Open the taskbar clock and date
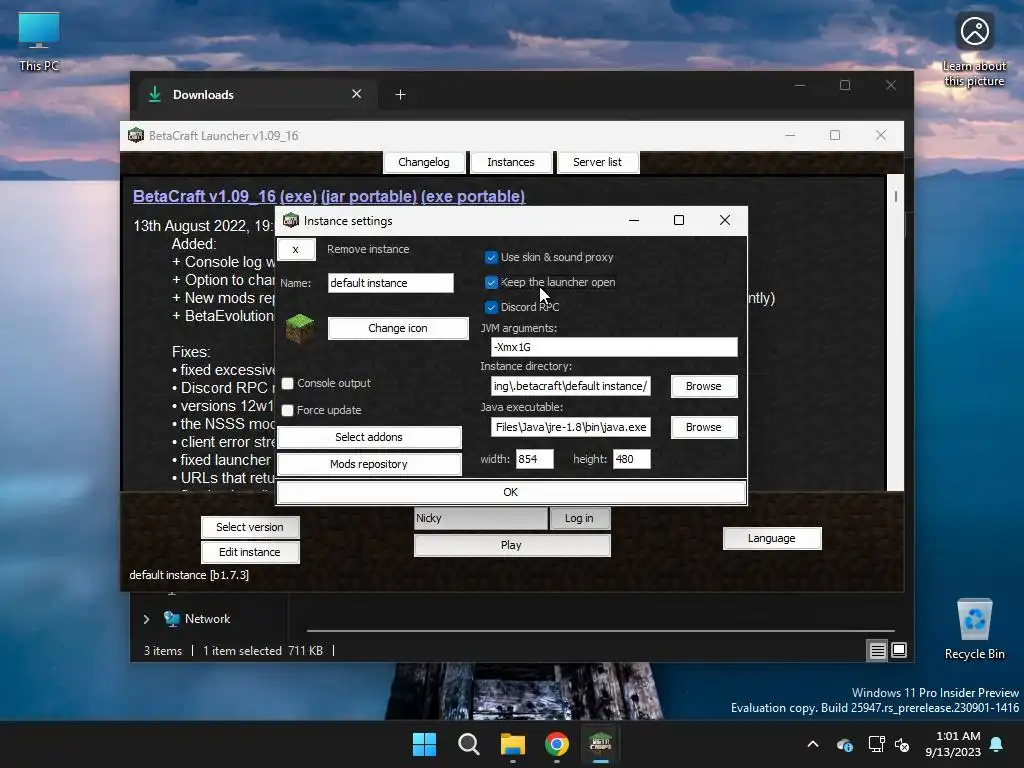This screenshot has height=768, width=1024. (953, 744)
